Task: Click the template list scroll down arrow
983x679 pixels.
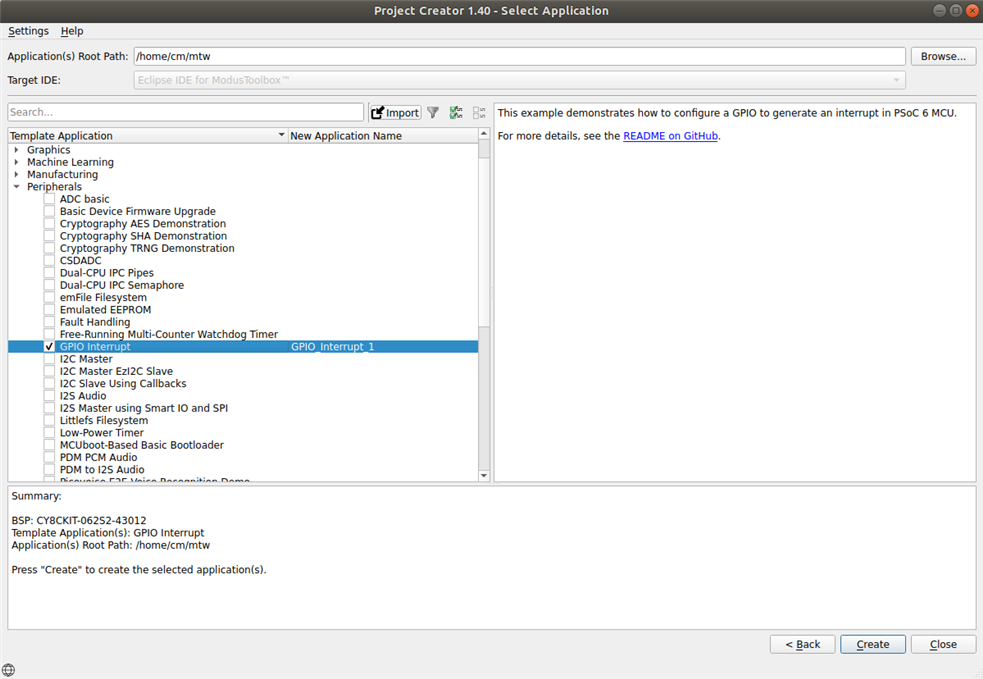Action: coord(484,475)
